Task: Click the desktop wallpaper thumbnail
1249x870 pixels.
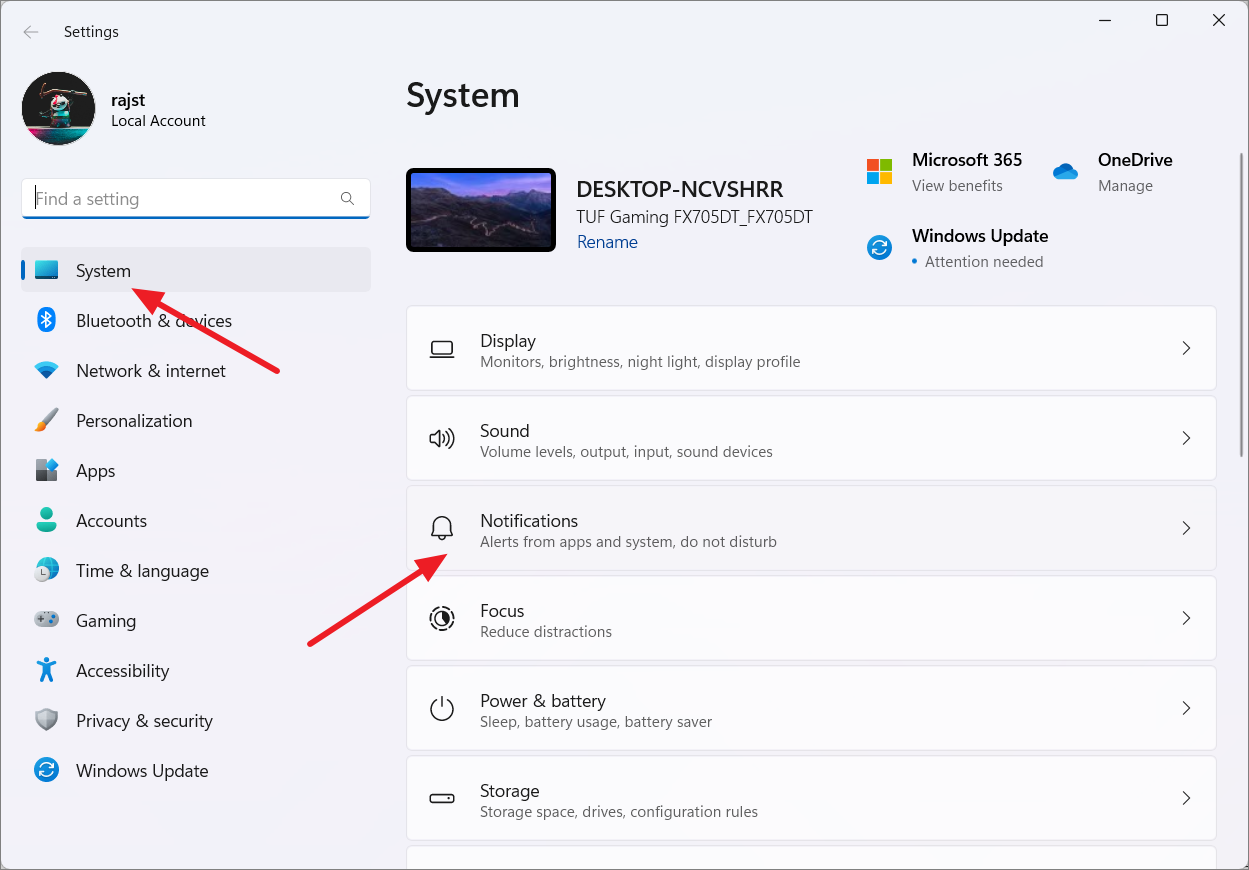Action: tap(481, 210)
